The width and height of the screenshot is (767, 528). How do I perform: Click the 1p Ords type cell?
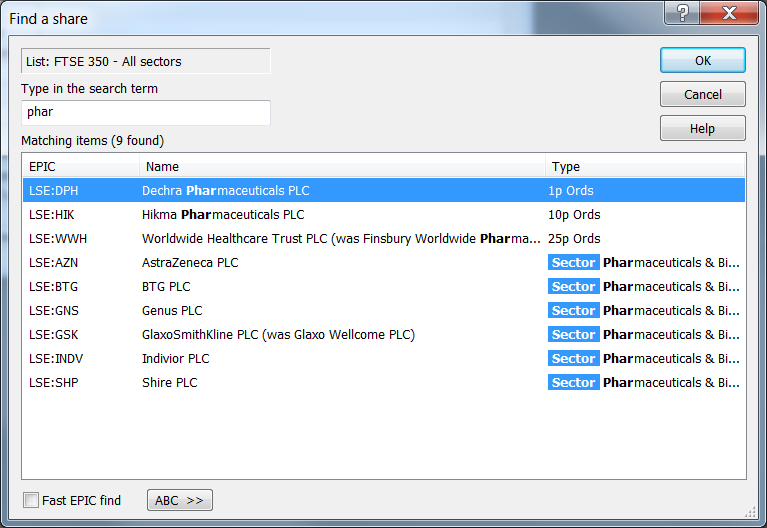pyautogui.click(x=570, y=190)
